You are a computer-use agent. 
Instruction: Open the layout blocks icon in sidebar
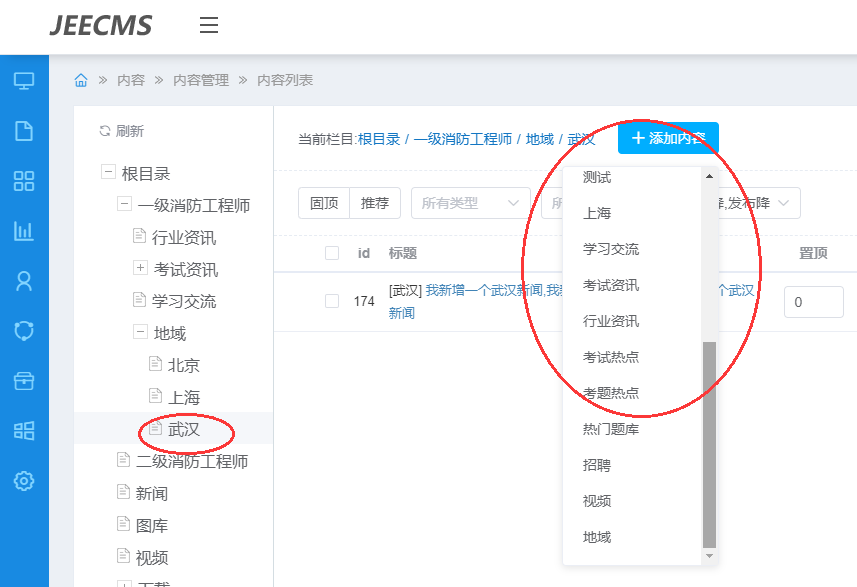pos(24,431)
